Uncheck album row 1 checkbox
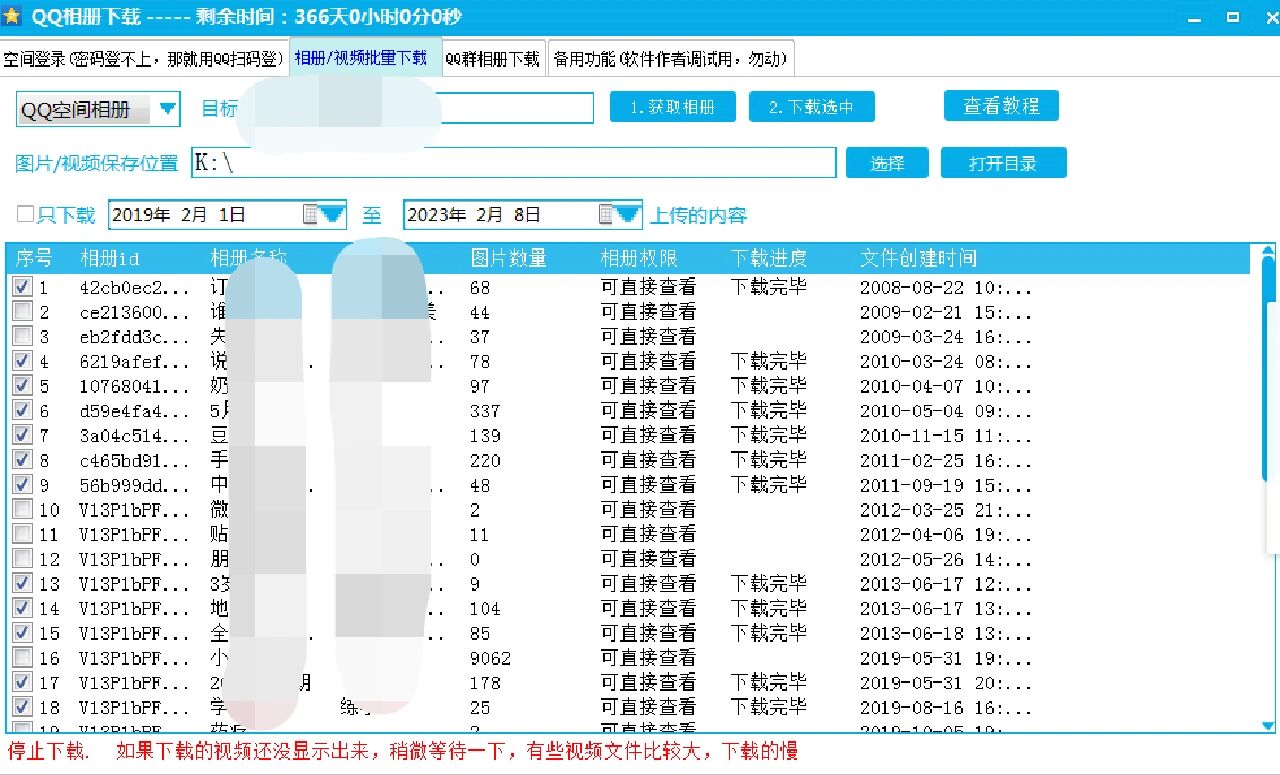1280x775 pixels. (22, 287)
